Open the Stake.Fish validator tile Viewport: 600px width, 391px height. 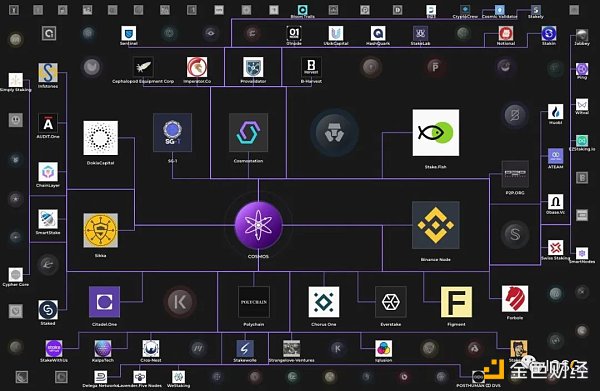pyautogui.click(x=435, y=132)
